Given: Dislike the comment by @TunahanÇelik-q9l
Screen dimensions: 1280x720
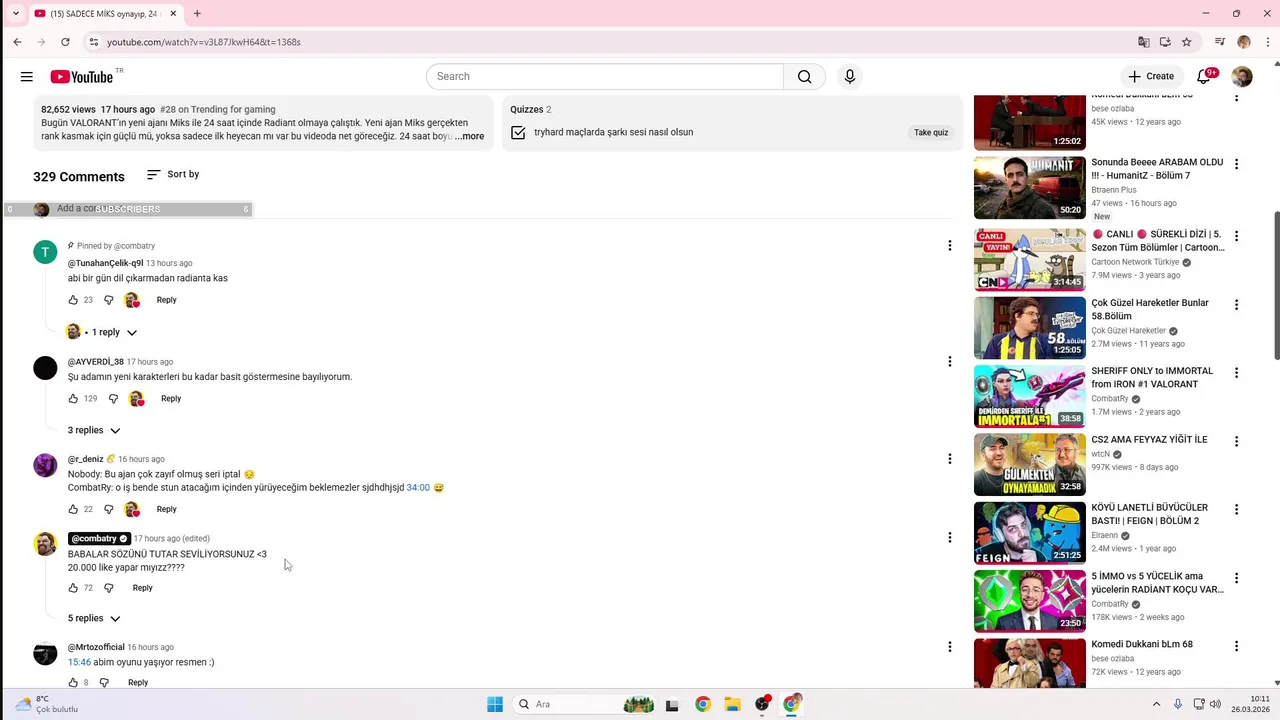Looking at the screenshot, I should (107, 300).
